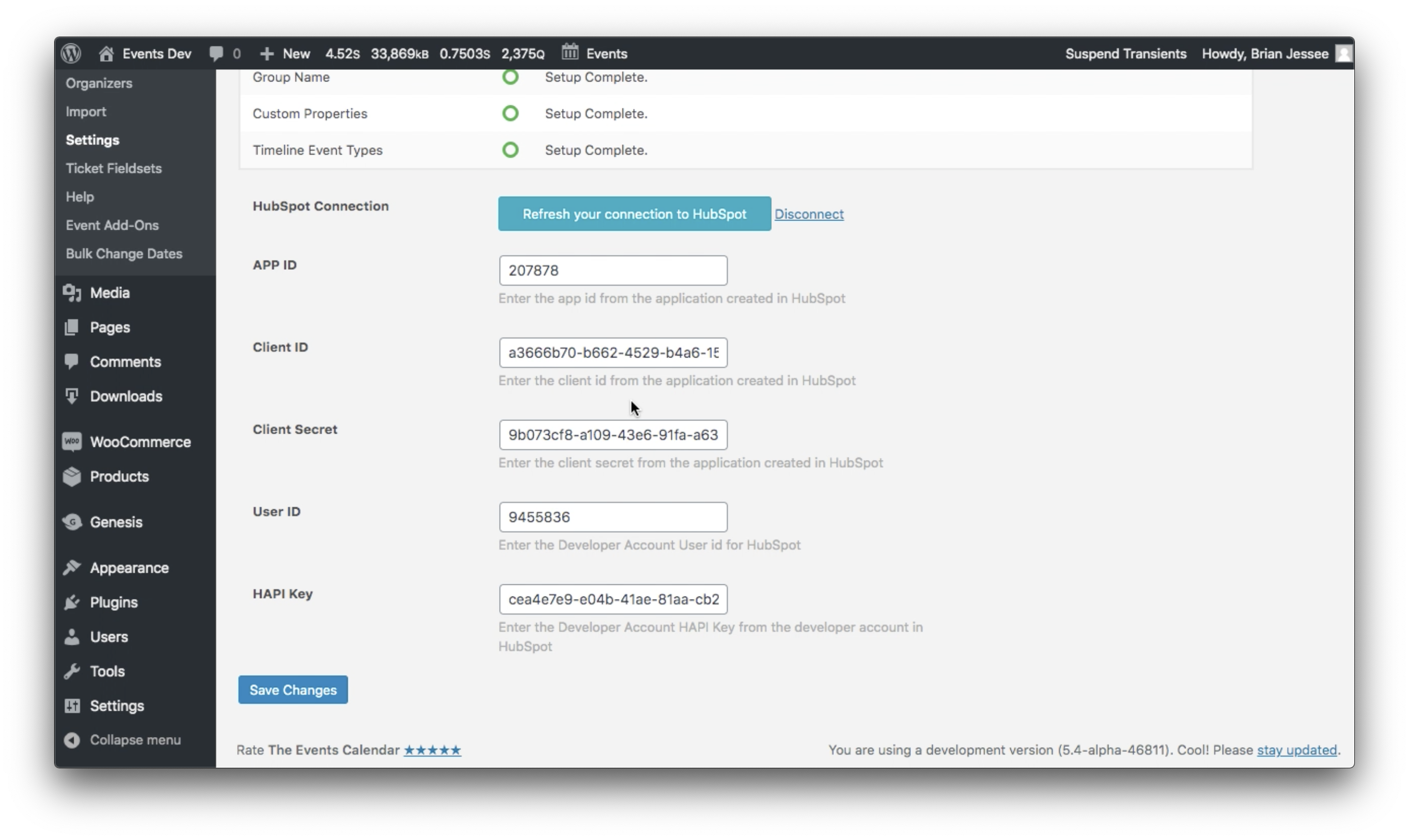Click the Custom Properties green status circle
1409x840 pixels.
click(511, 113)
